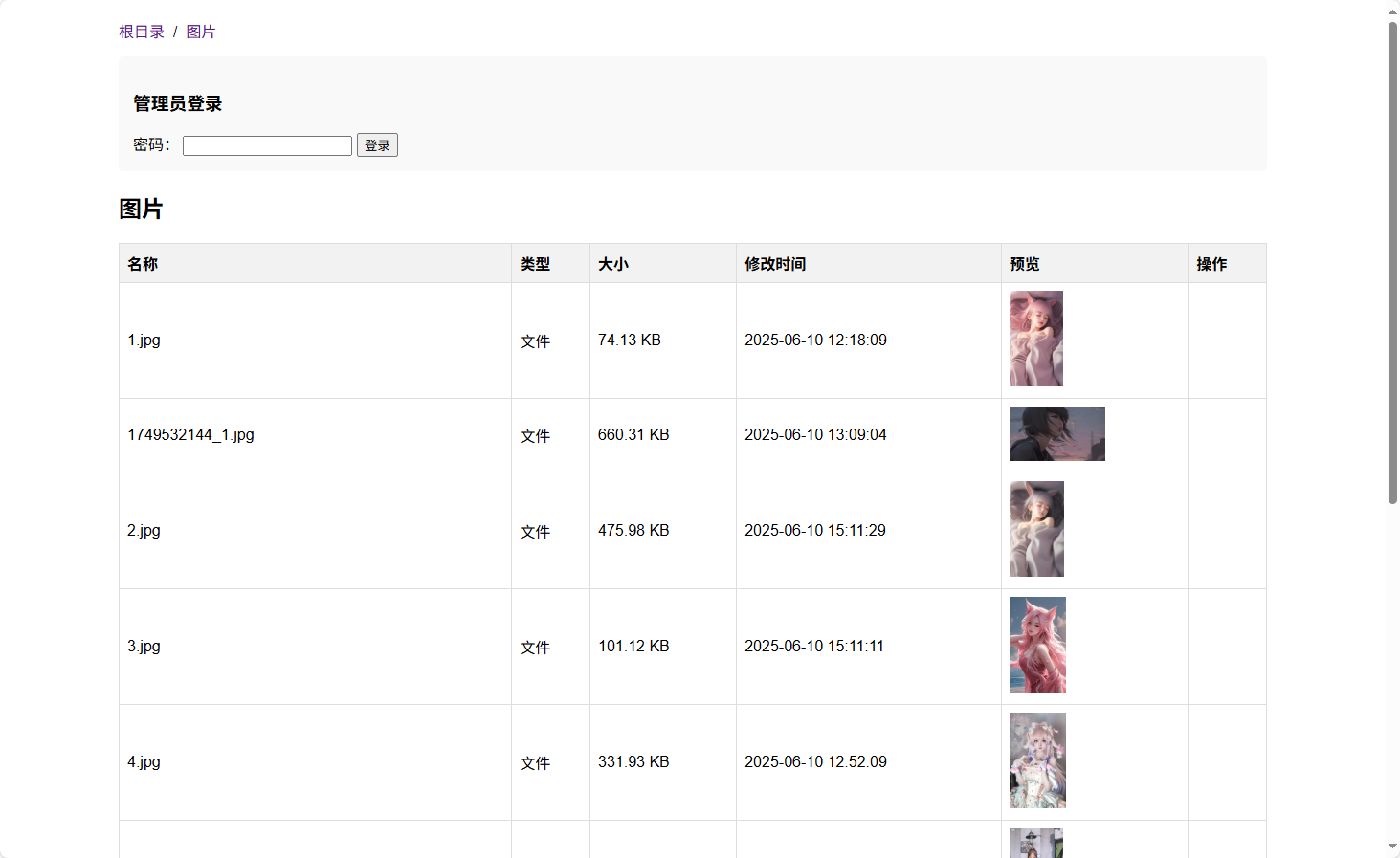Click the timestamp 2025-06-10 13:09:04
This screenshot has height=858, width=1400.
click(x=815, y=435)
